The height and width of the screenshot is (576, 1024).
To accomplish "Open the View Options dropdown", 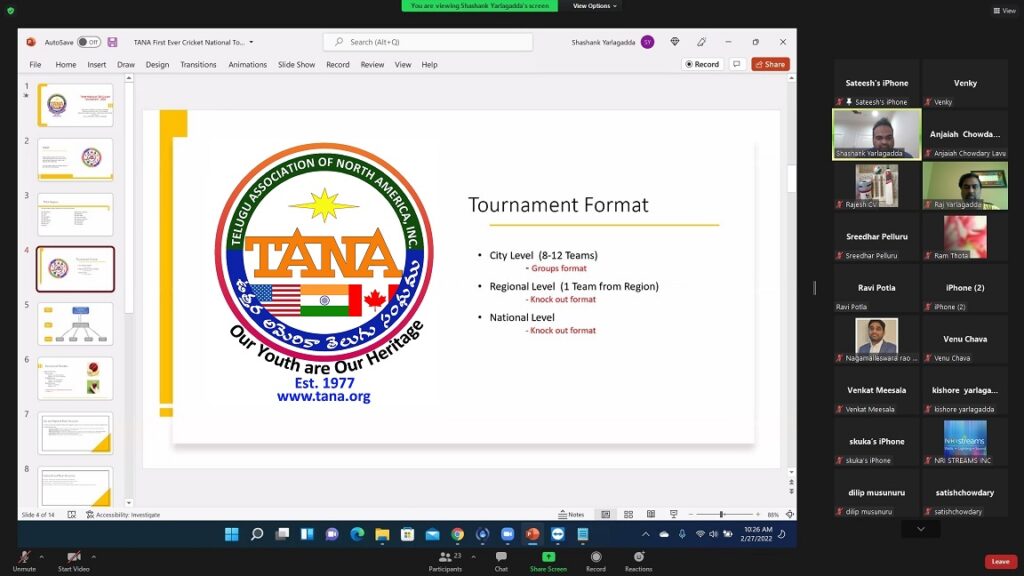I will 594,6.
